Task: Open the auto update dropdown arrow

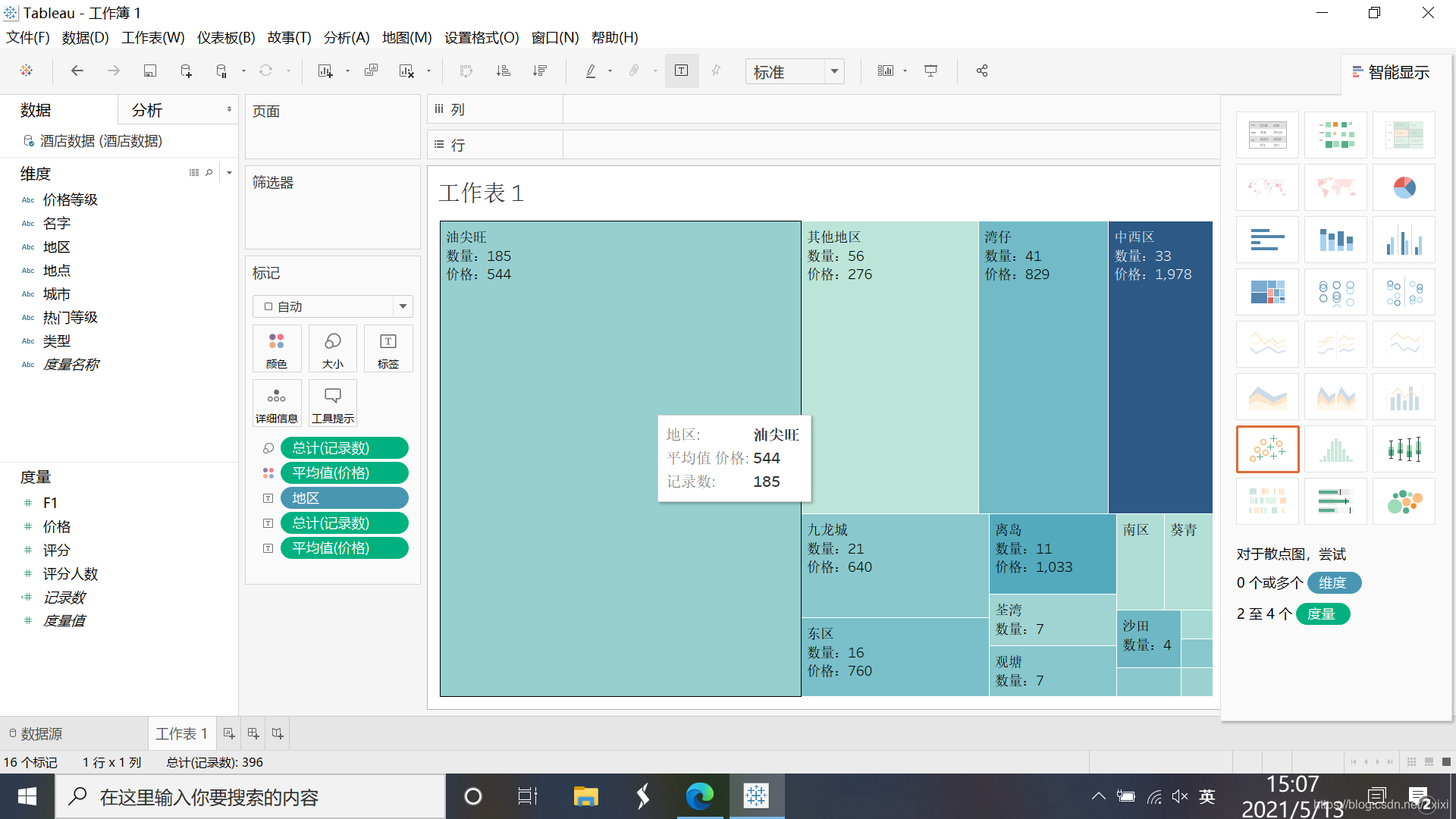Action: pos(243,71)
